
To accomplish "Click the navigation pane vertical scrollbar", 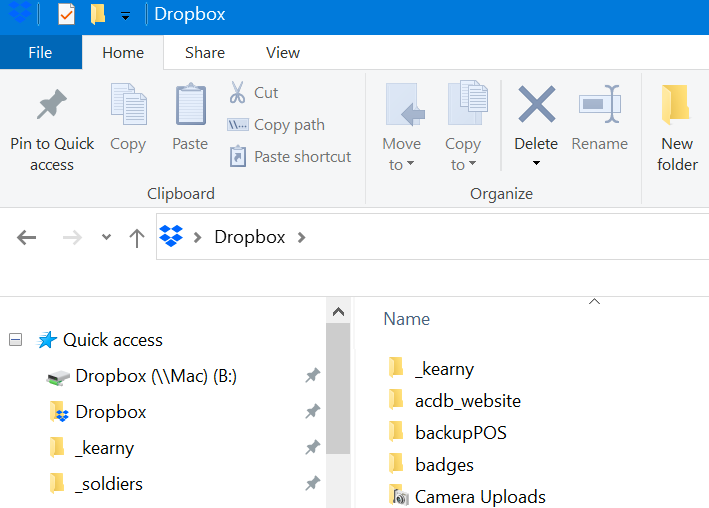I will [339, 390].
